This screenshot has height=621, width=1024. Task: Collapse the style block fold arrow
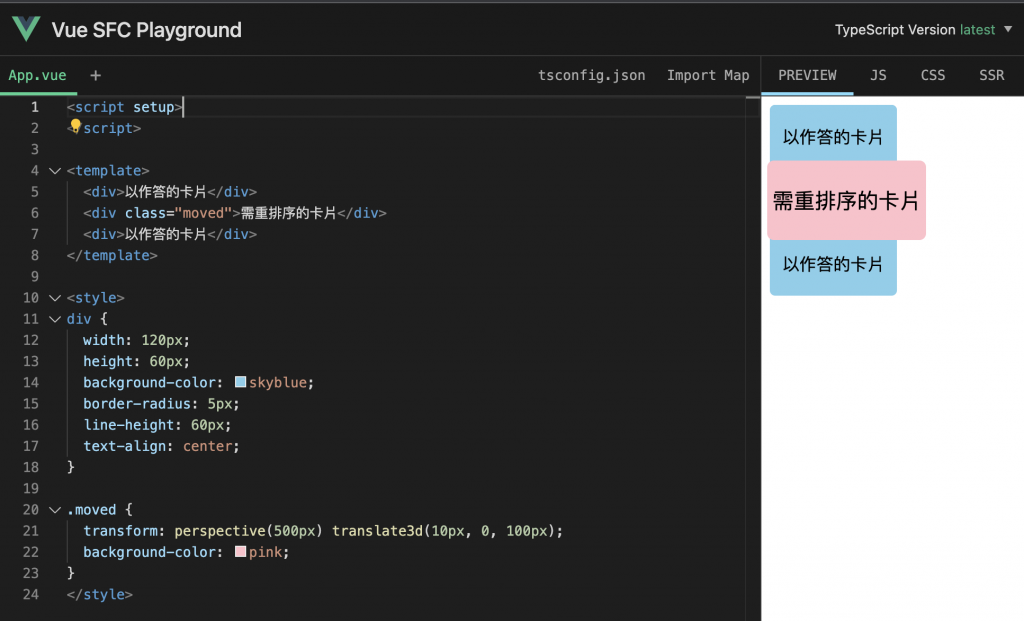click(x=55, y=298)
